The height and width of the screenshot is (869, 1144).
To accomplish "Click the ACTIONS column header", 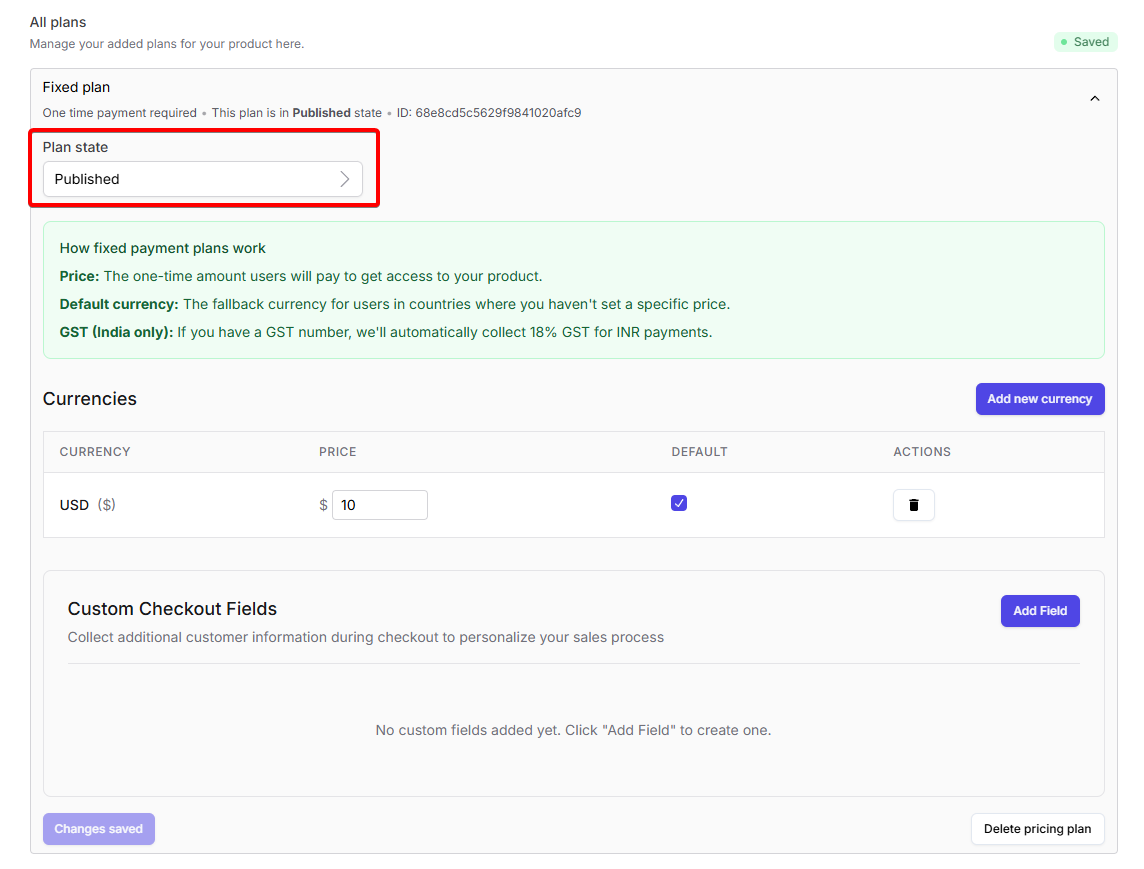I will [x=921, y=452].
